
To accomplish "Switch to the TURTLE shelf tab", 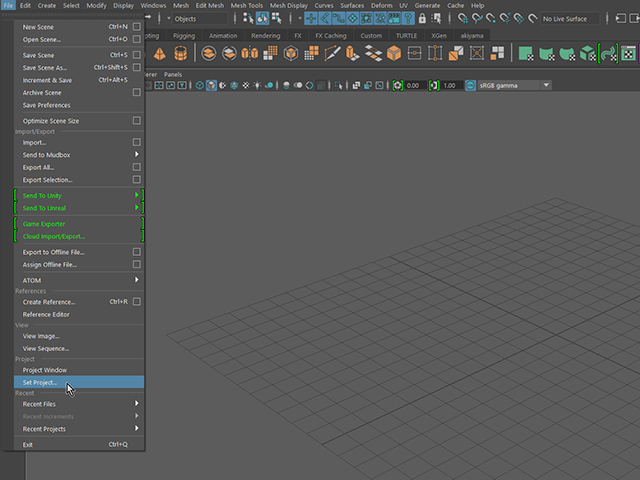I will pyautogui.click(x=407, y=36).
